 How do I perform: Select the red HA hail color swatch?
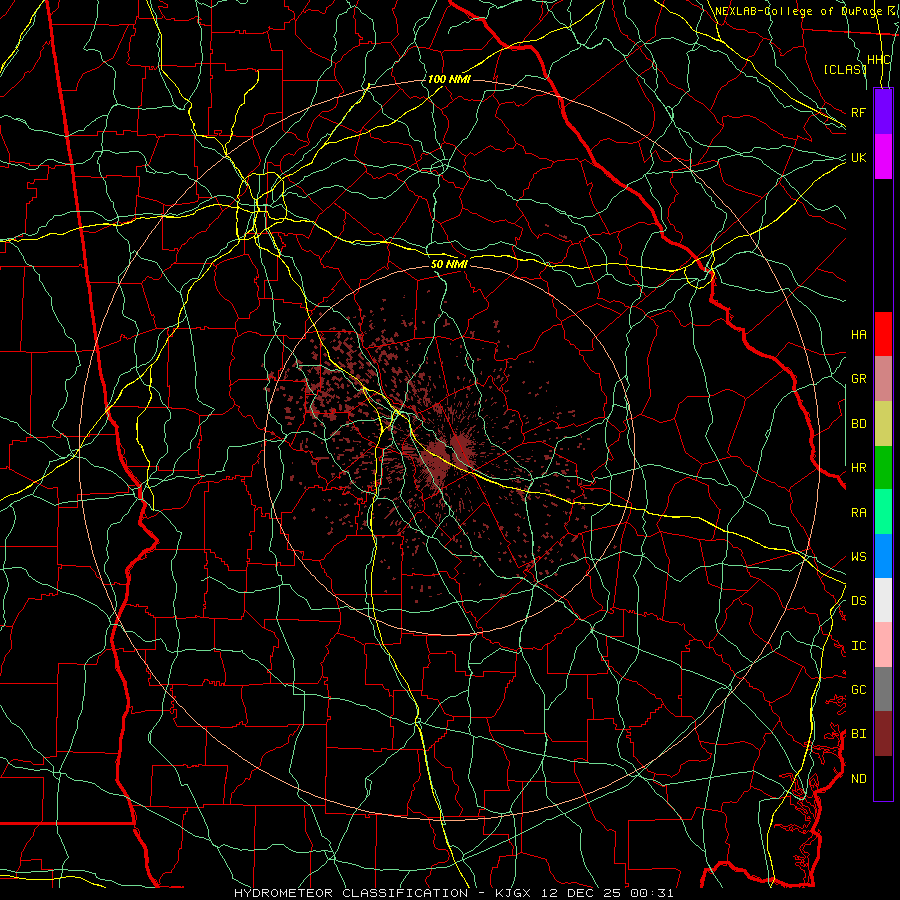click(883, 334)
